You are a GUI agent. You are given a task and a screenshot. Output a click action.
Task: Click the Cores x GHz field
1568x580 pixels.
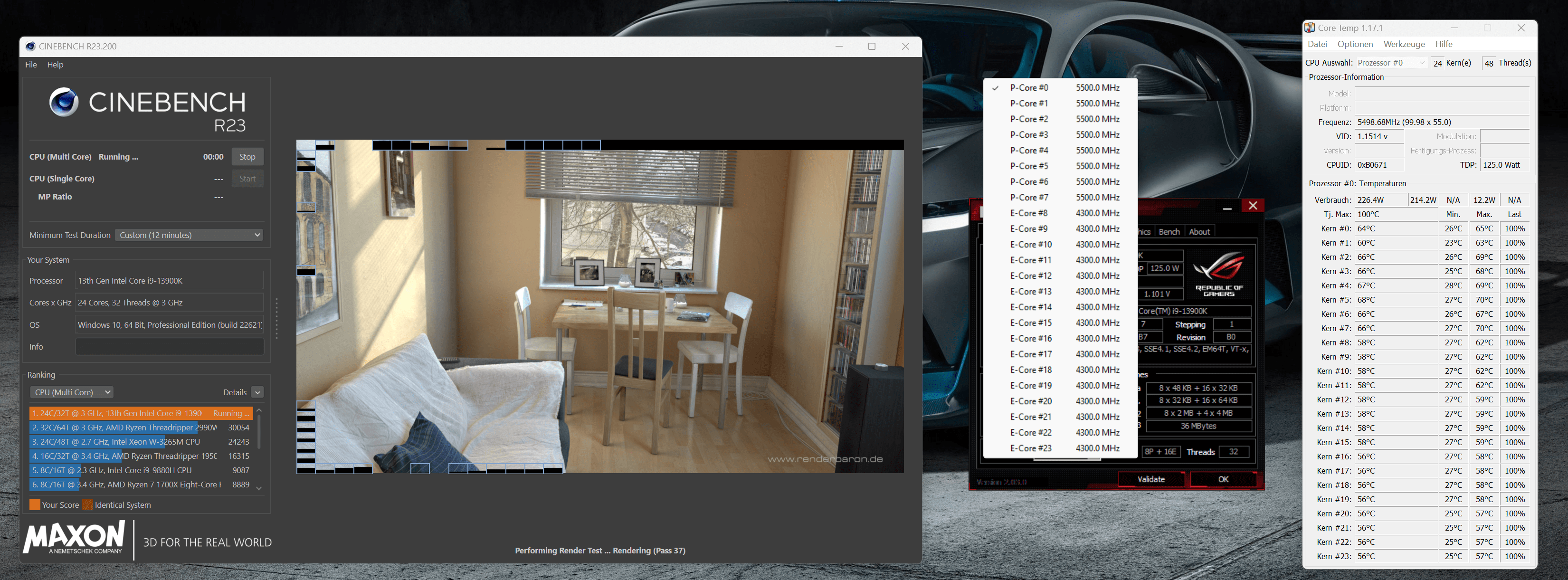tap(169, 303)
